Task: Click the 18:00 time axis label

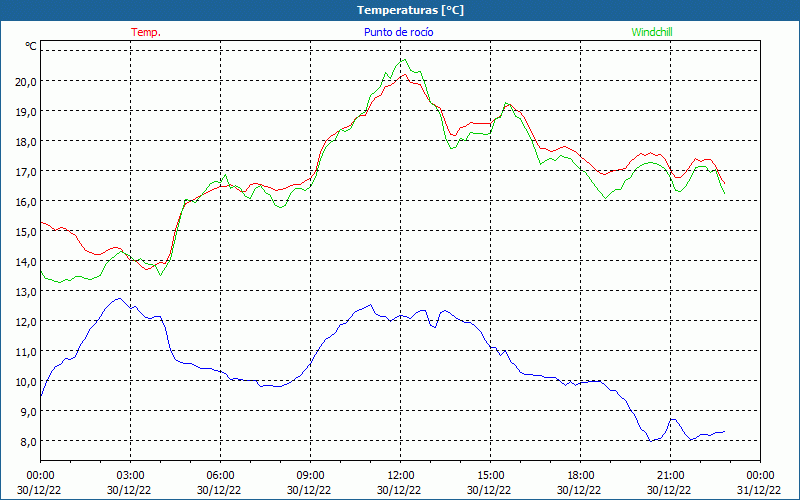Action: (581, 476)
